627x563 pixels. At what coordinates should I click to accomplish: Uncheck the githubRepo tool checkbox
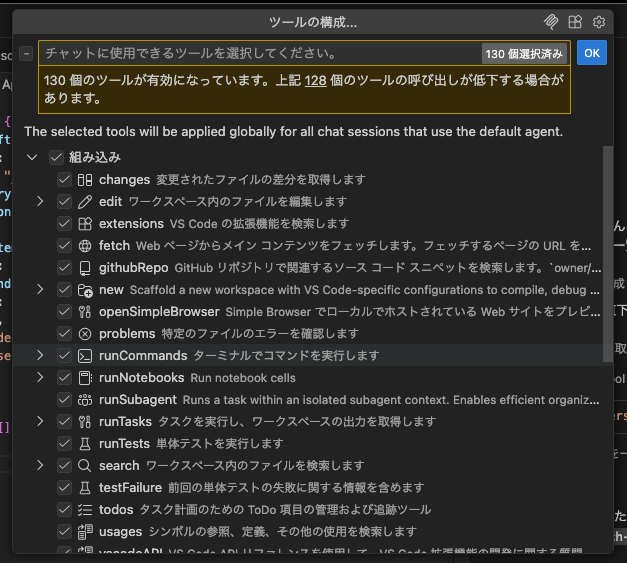[64, 268]
